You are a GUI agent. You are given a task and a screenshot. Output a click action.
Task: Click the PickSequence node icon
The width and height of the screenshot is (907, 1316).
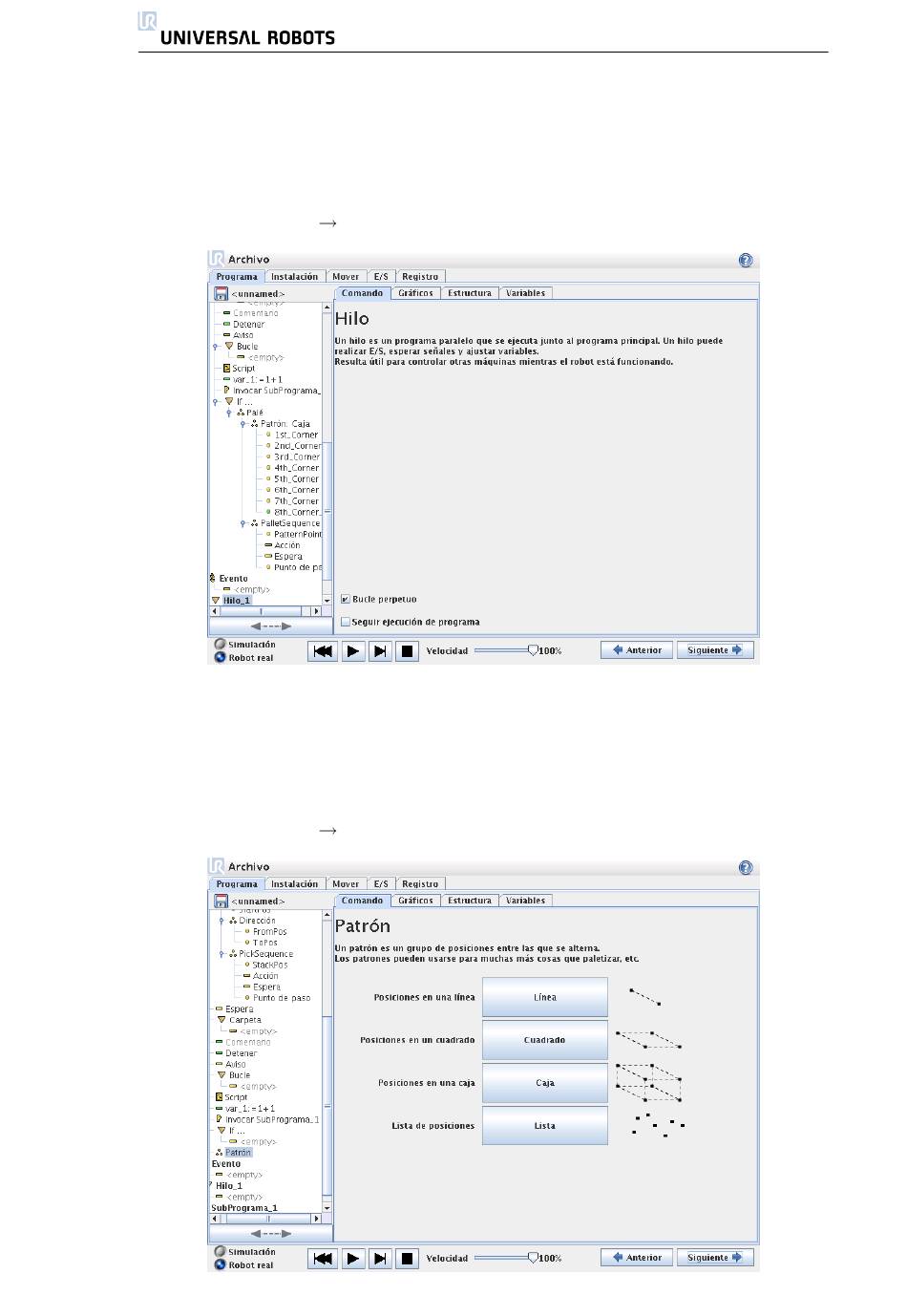[x=233, y=954]
